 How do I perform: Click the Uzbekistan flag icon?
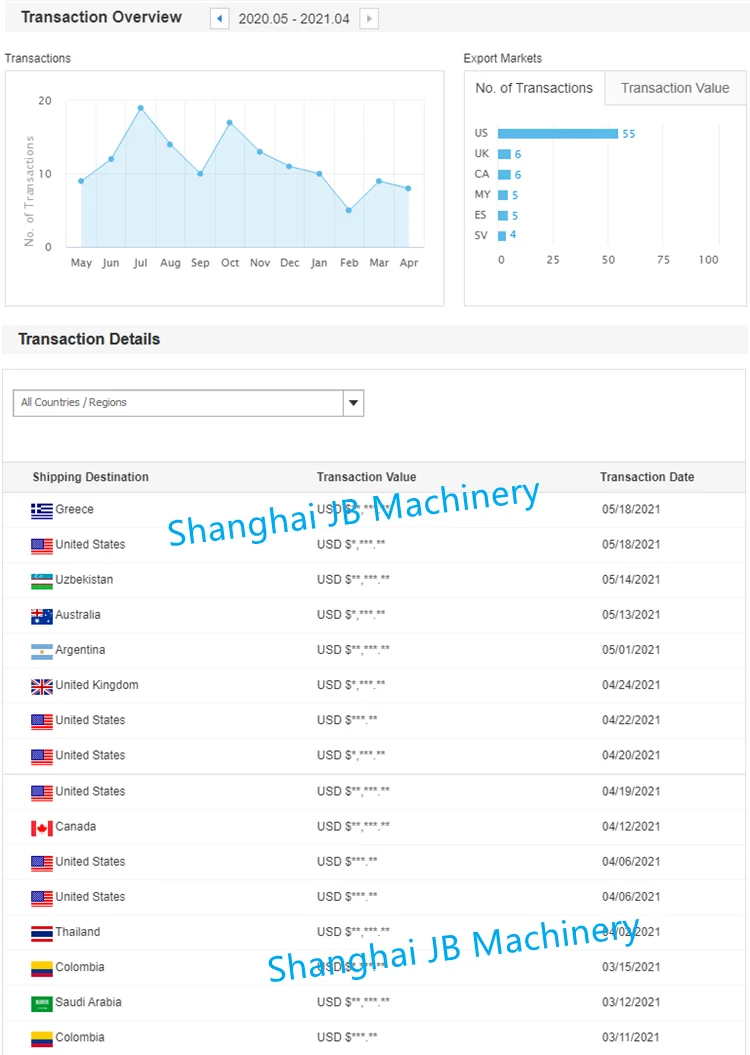pyautogui.click(x=42, y=581)
